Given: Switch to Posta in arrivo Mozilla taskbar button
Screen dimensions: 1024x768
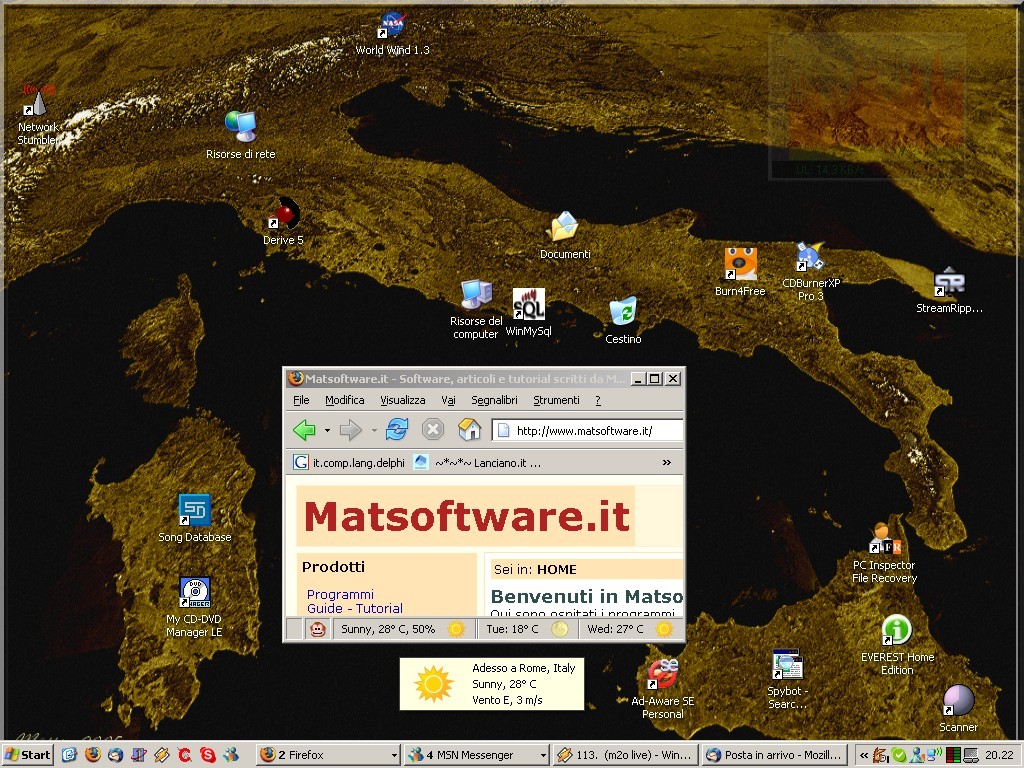Looking at the screenshot, I should (775, 755).
